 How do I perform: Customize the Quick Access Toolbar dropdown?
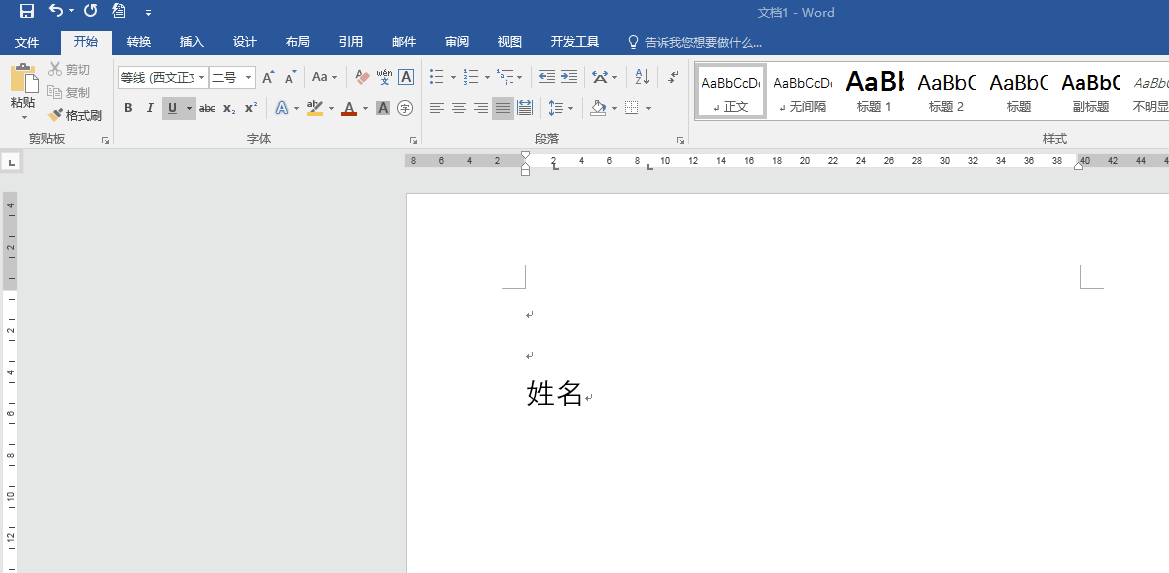click(x=148, y=12)
